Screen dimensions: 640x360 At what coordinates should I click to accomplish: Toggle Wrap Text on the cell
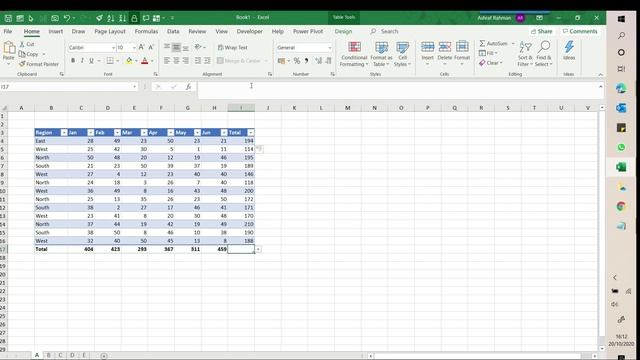(233, 47)
